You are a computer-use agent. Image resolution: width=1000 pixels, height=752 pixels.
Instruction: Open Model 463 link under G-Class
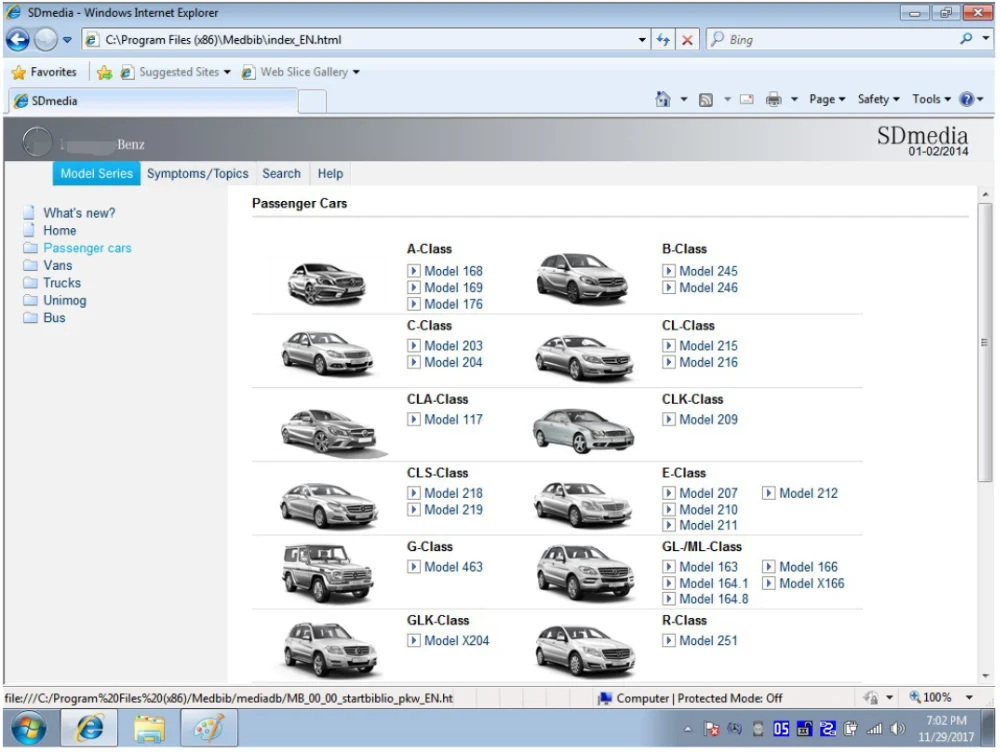453,567
